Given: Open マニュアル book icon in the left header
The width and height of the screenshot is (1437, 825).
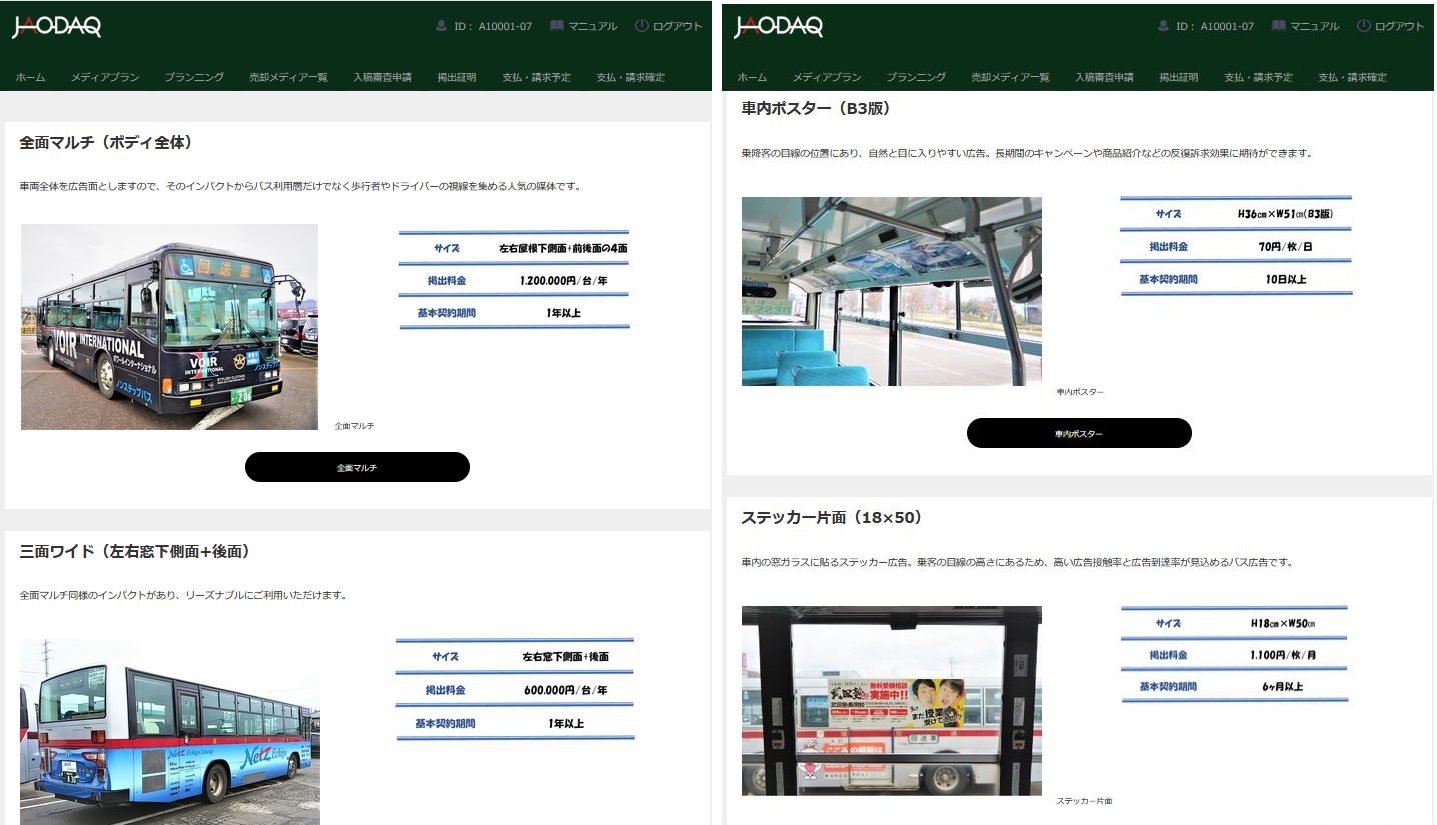Looking at the screenshot, I should [x=557, y=26].
